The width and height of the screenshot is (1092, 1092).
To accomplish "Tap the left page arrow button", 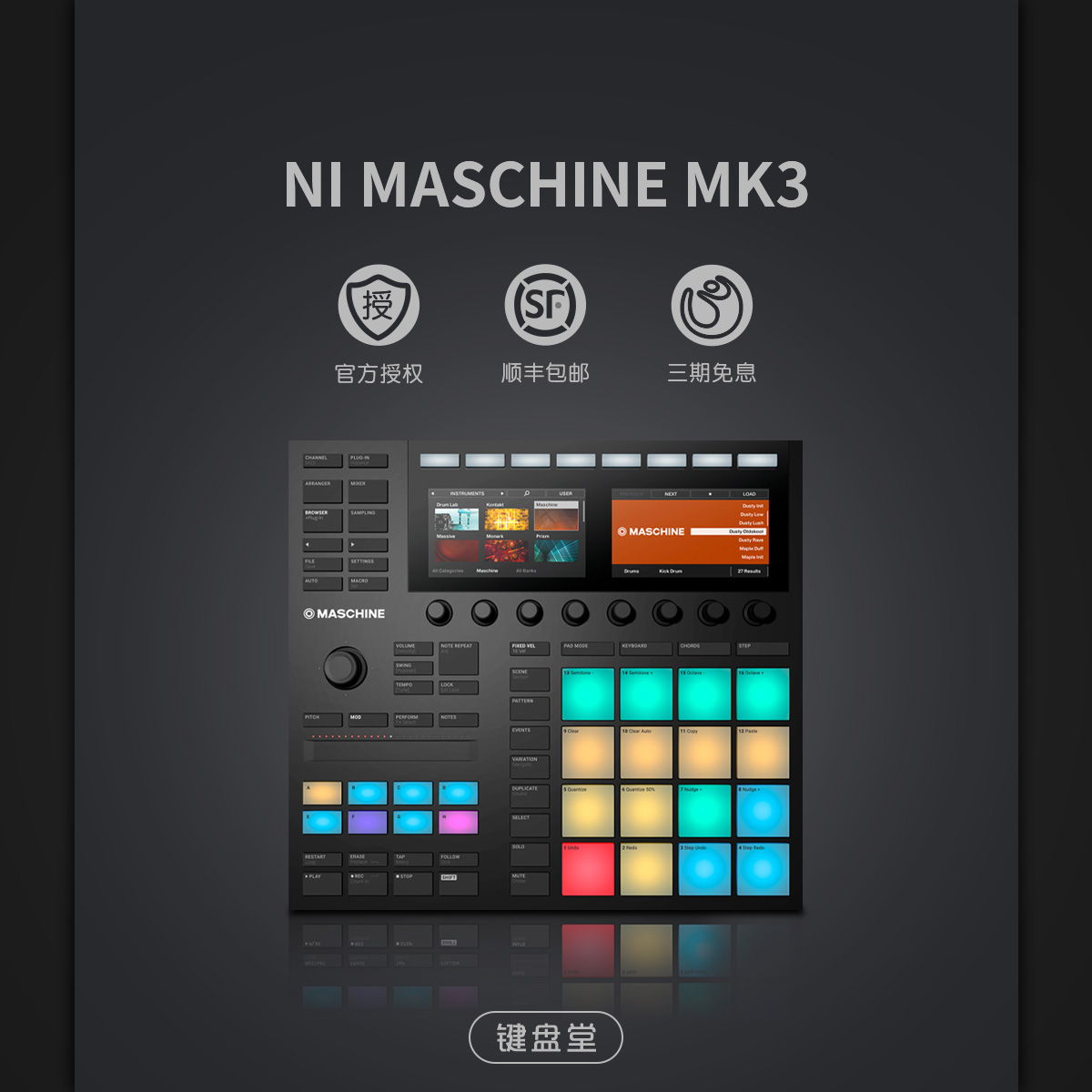I will click(x=322, y=545).
